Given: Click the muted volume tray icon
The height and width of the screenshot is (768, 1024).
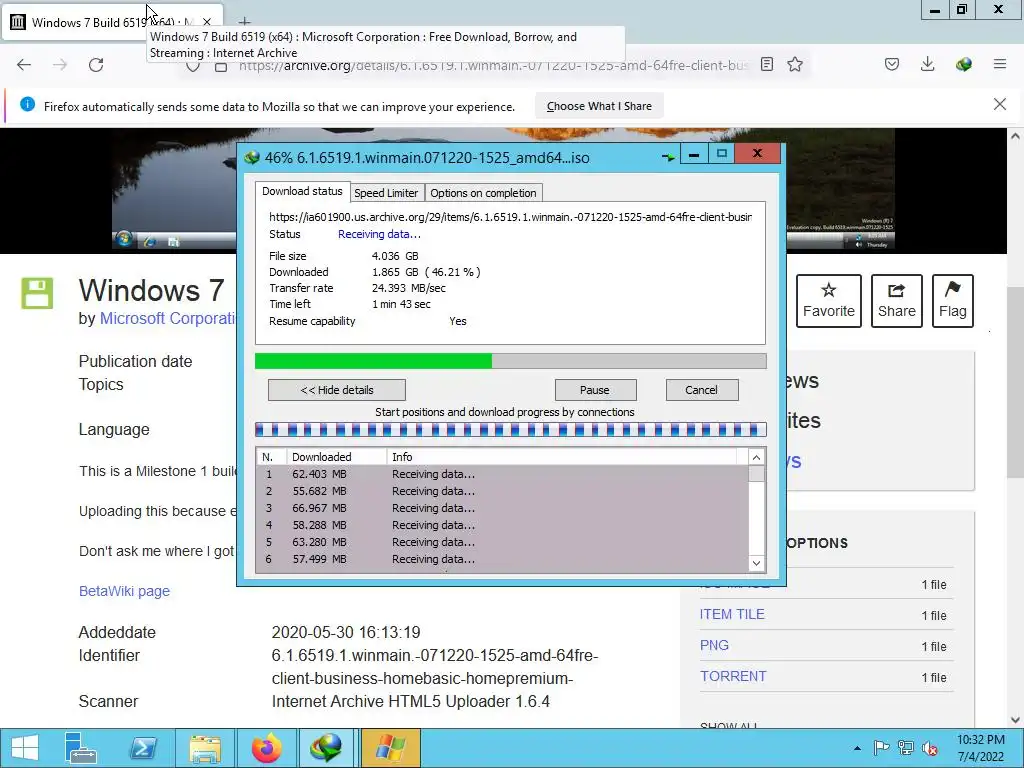Looking at the screenshot, I should 930,748.
